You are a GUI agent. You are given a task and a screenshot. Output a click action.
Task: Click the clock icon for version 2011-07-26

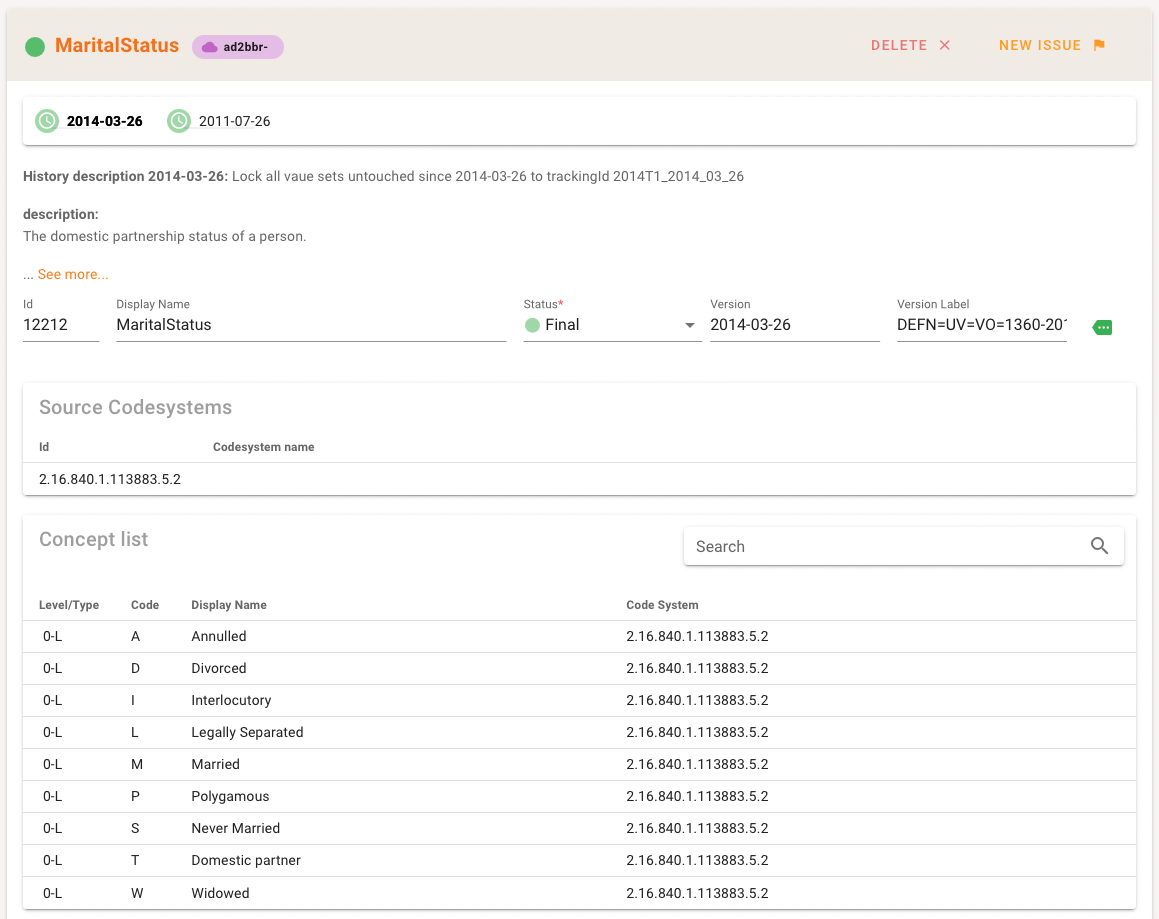tap(179, 121)
